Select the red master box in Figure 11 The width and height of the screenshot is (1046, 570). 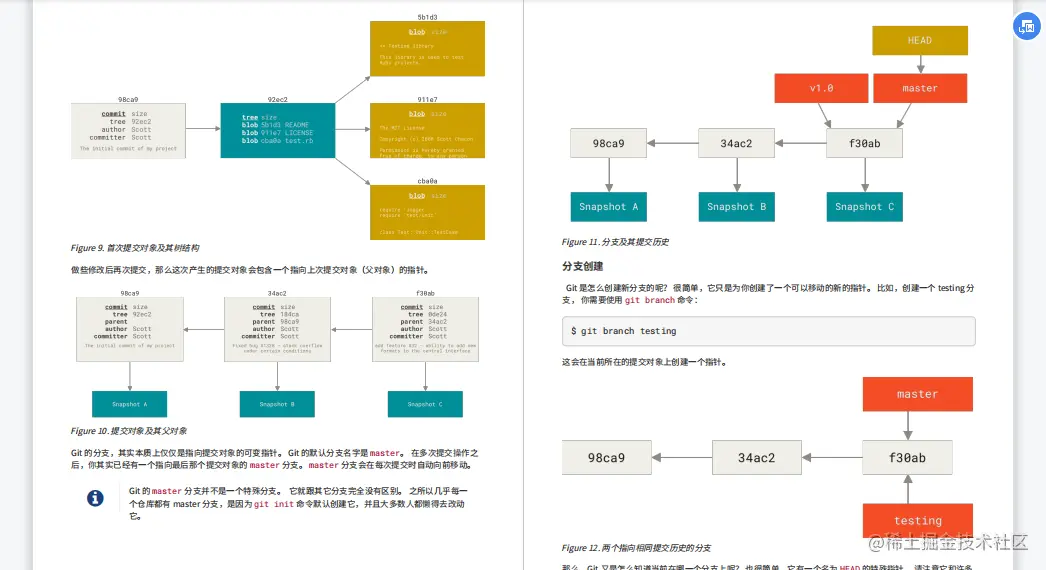point(920,88)
